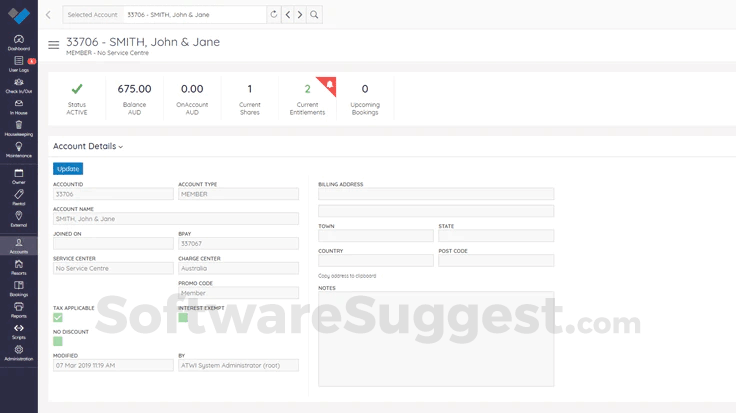Click the Upcoming Bookings tile
Image resolution: width=736 pixels, height=413 pixels.
[365, 99]
